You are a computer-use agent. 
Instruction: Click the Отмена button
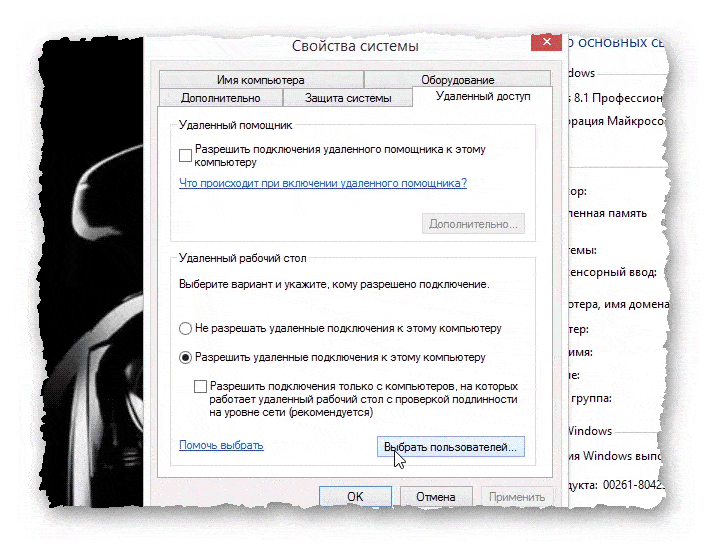[436, 496]
